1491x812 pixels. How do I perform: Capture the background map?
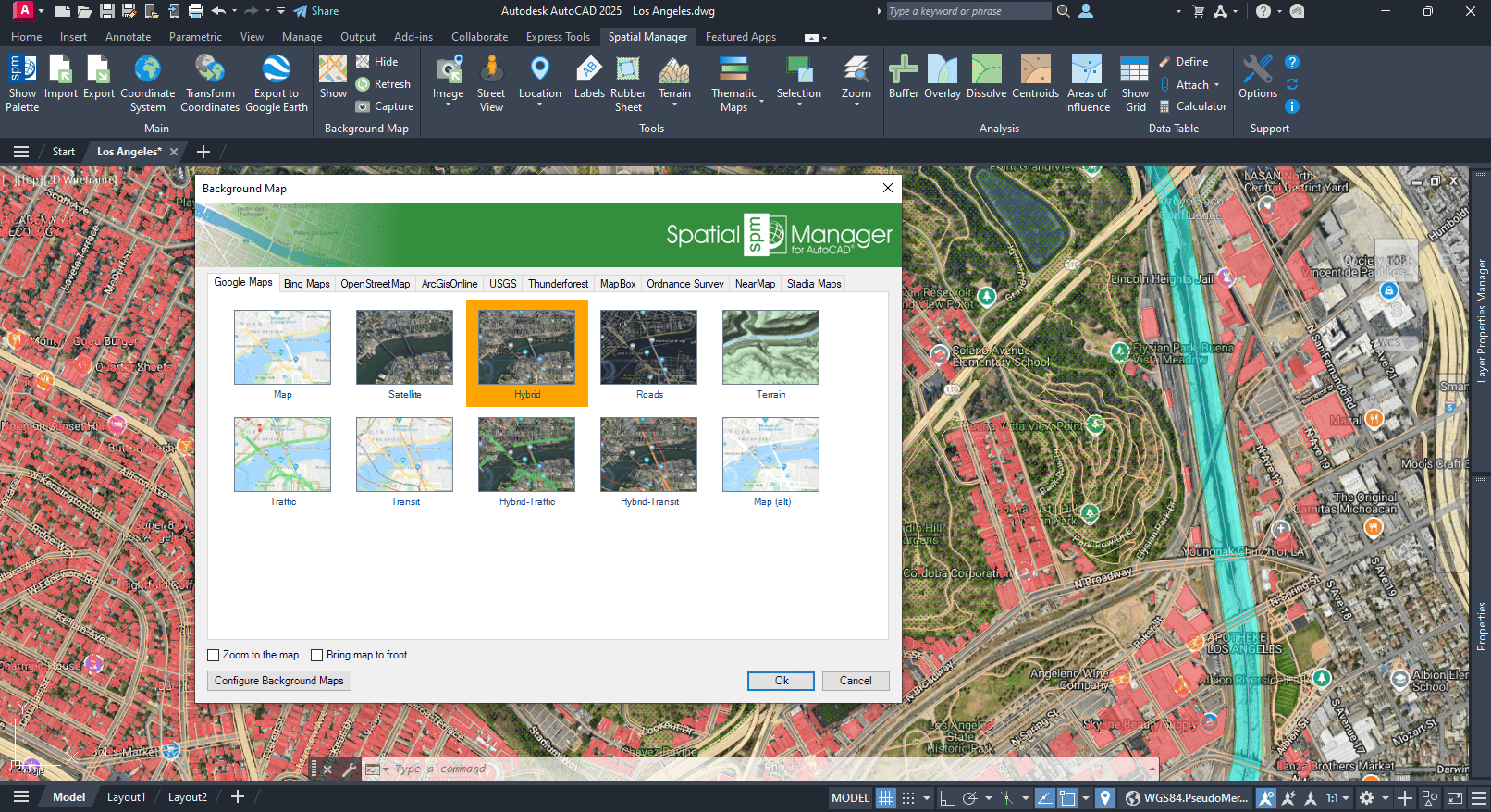click(385, 106)
